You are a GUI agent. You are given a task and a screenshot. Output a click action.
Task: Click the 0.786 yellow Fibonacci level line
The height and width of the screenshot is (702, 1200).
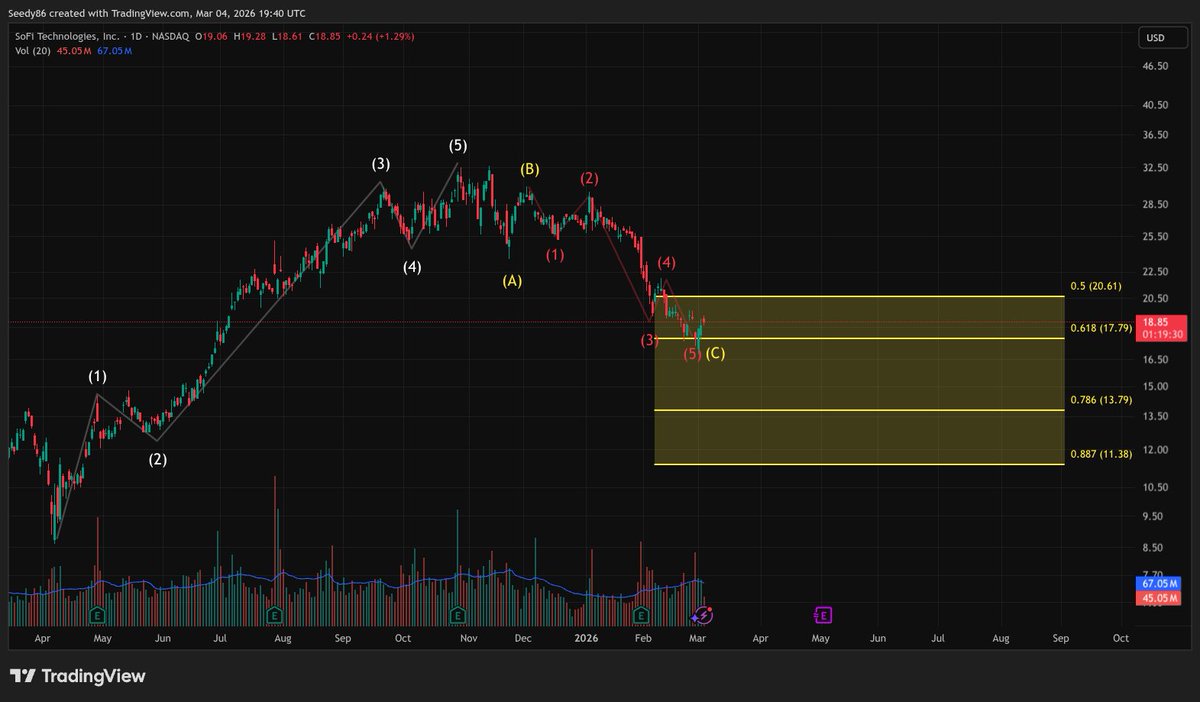point(860,410)
